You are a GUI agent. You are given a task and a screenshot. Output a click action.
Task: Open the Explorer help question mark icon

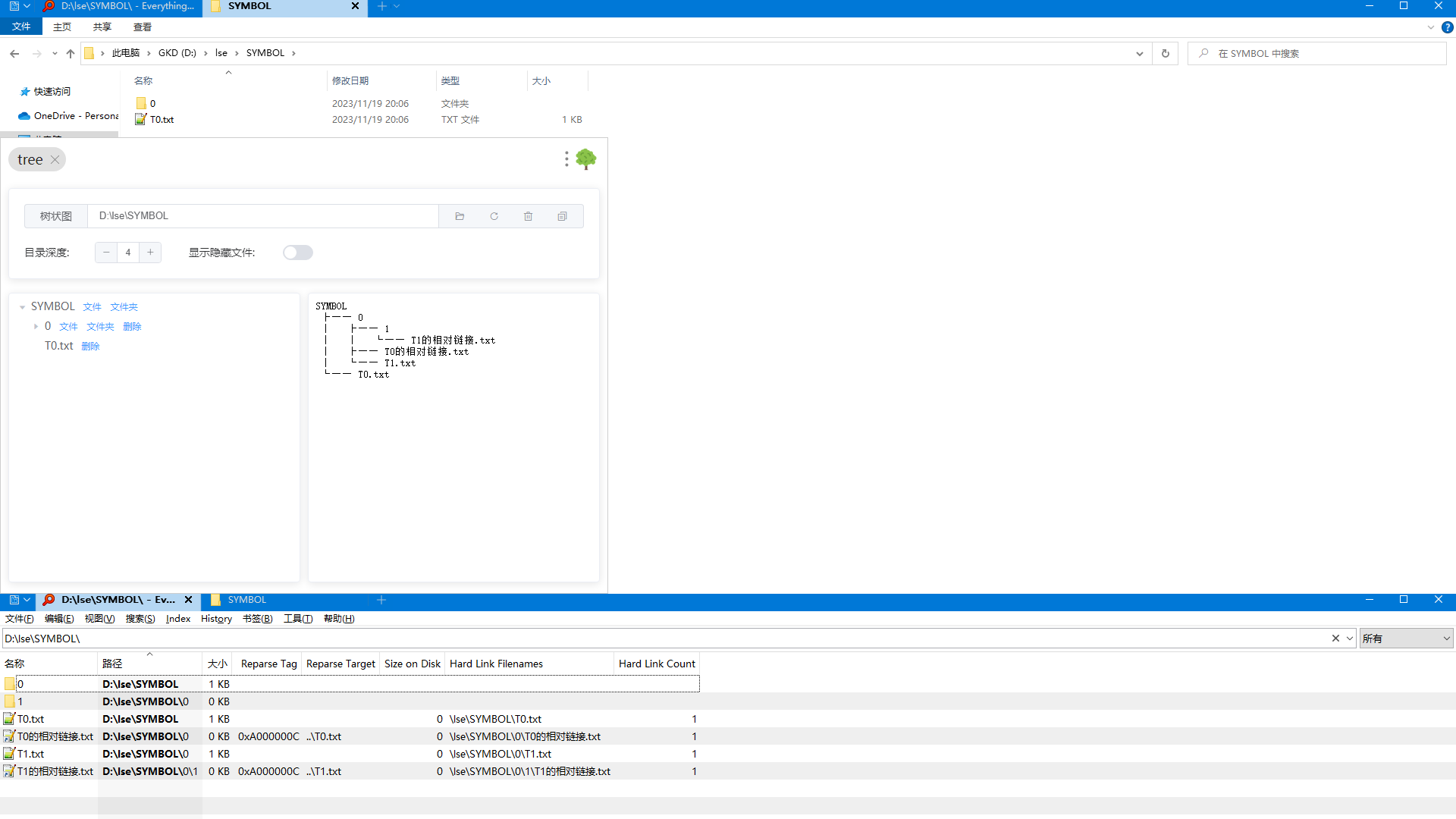click(1447, 27)
